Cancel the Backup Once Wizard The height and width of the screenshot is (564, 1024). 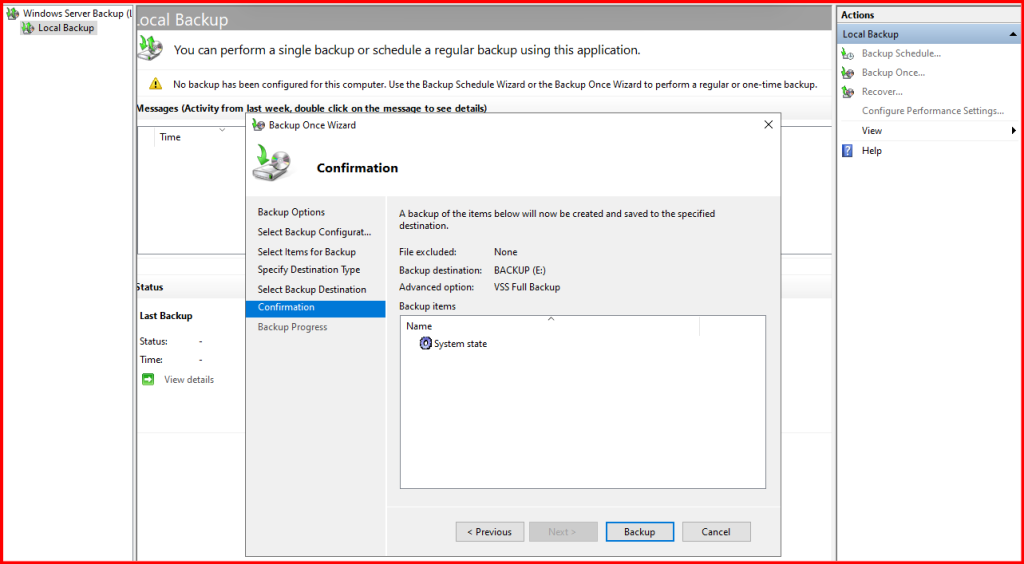[x=715, y=532]
